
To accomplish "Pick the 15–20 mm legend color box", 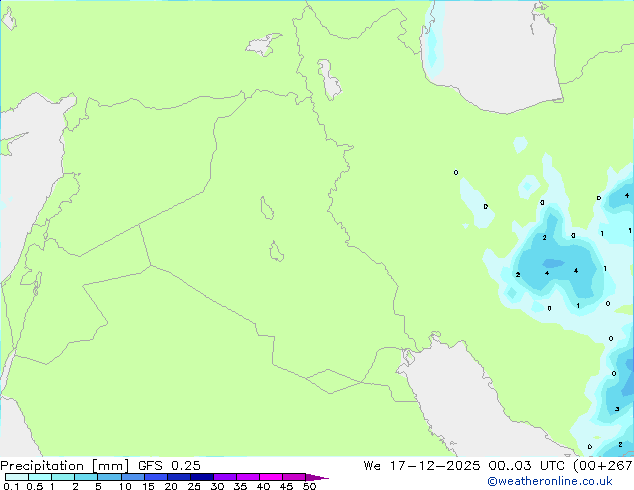I will 155,477.
